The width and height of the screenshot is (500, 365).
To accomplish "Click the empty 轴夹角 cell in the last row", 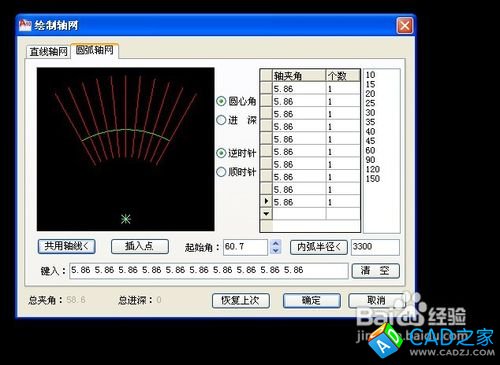I will point(299,213).
